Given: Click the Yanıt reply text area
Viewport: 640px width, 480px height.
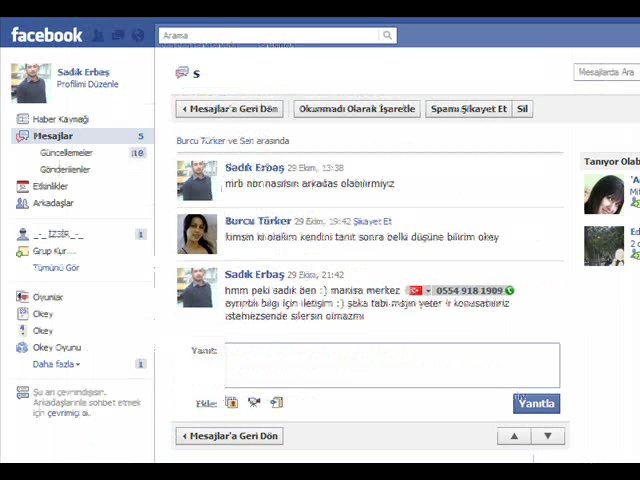Looking at the screenshot, I should (392, 365).
